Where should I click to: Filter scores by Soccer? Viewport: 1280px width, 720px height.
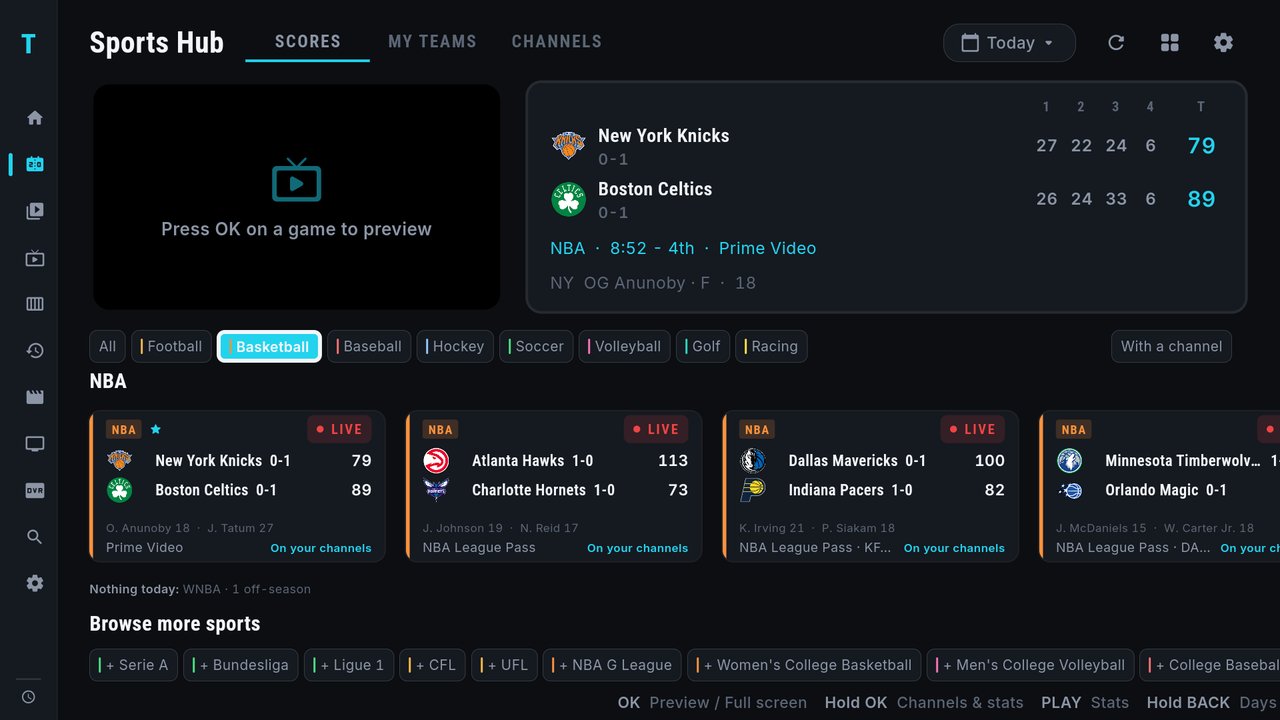click(x=536, y=346)
